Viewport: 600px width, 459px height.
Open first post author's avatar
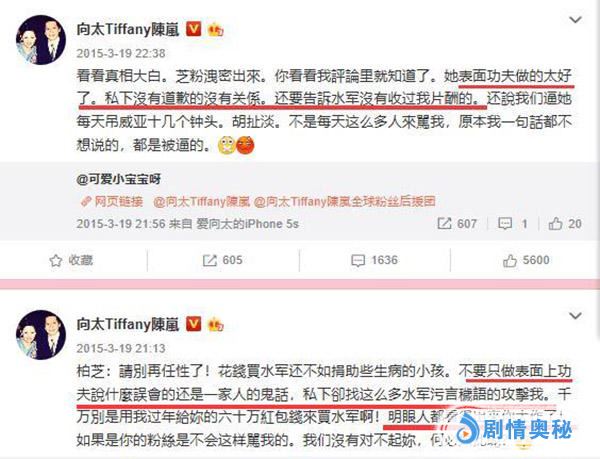pyautogui.click(x=41, y=40)
